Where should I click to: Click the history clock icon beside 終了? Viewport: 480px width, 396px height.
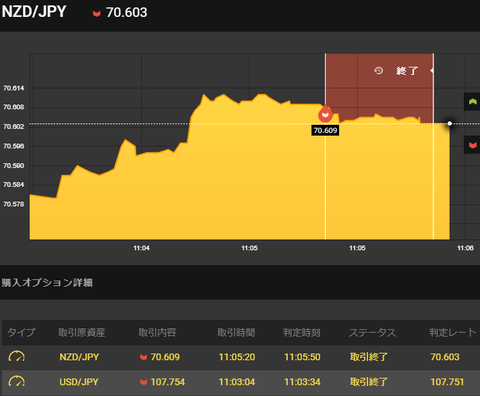378,71
